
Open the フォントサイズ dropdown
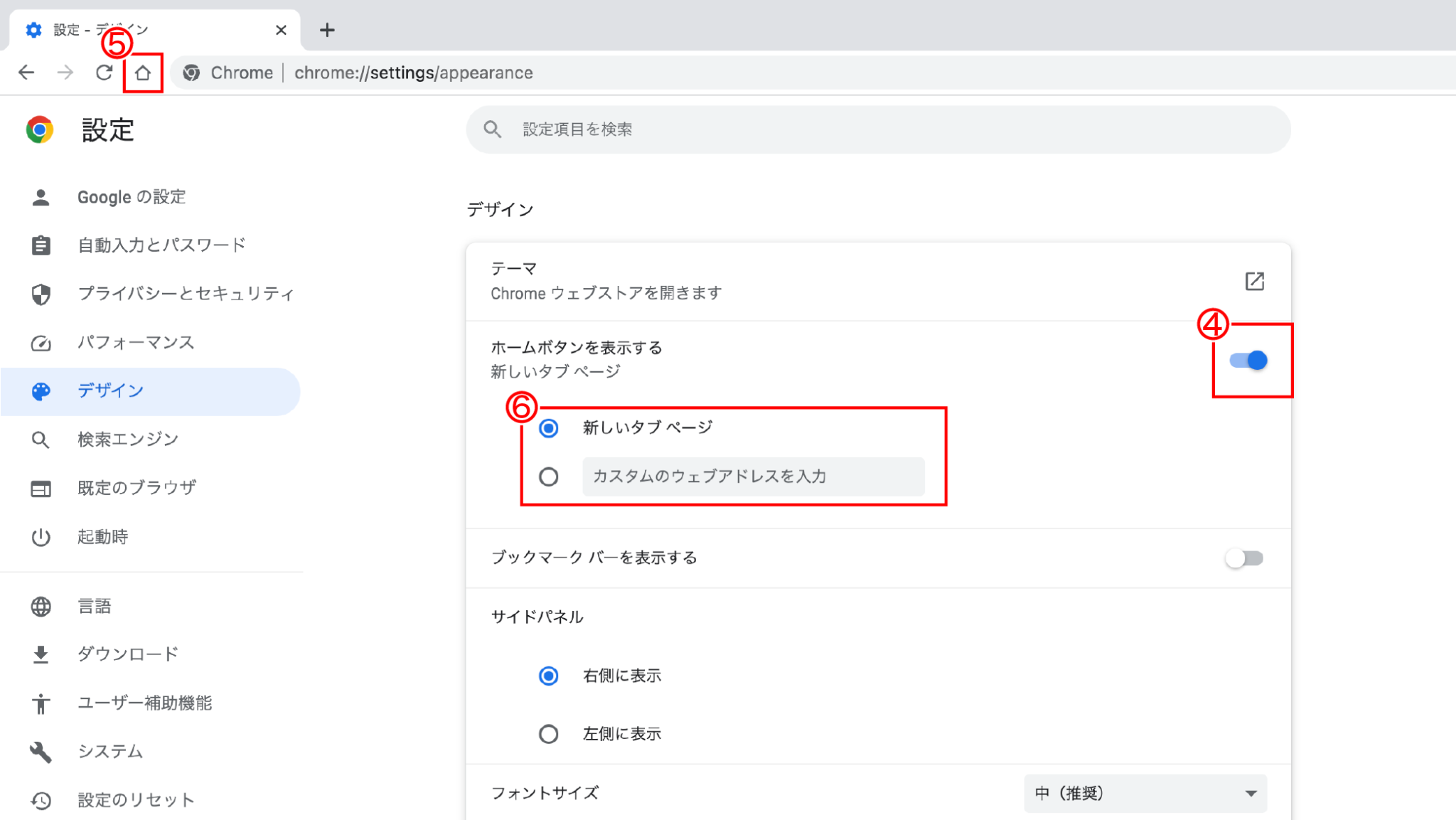tap(1145, 793)
